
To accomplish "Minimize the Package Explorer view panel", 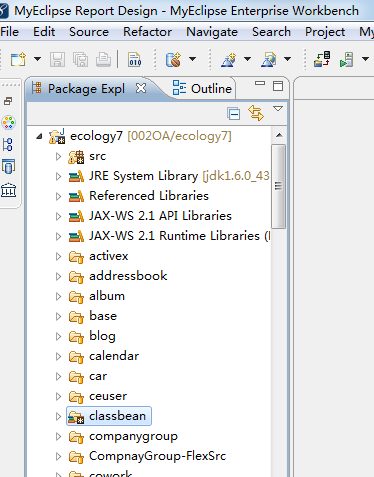I will [x=260, y=83].
